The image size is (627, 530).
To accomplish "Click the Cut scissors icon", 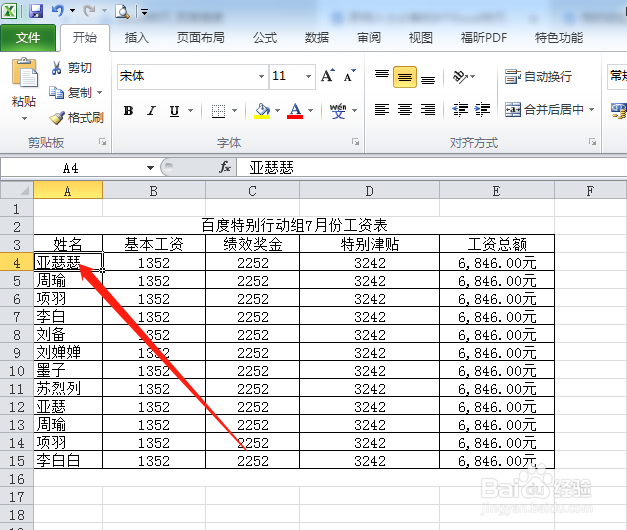I will [56, 68].
